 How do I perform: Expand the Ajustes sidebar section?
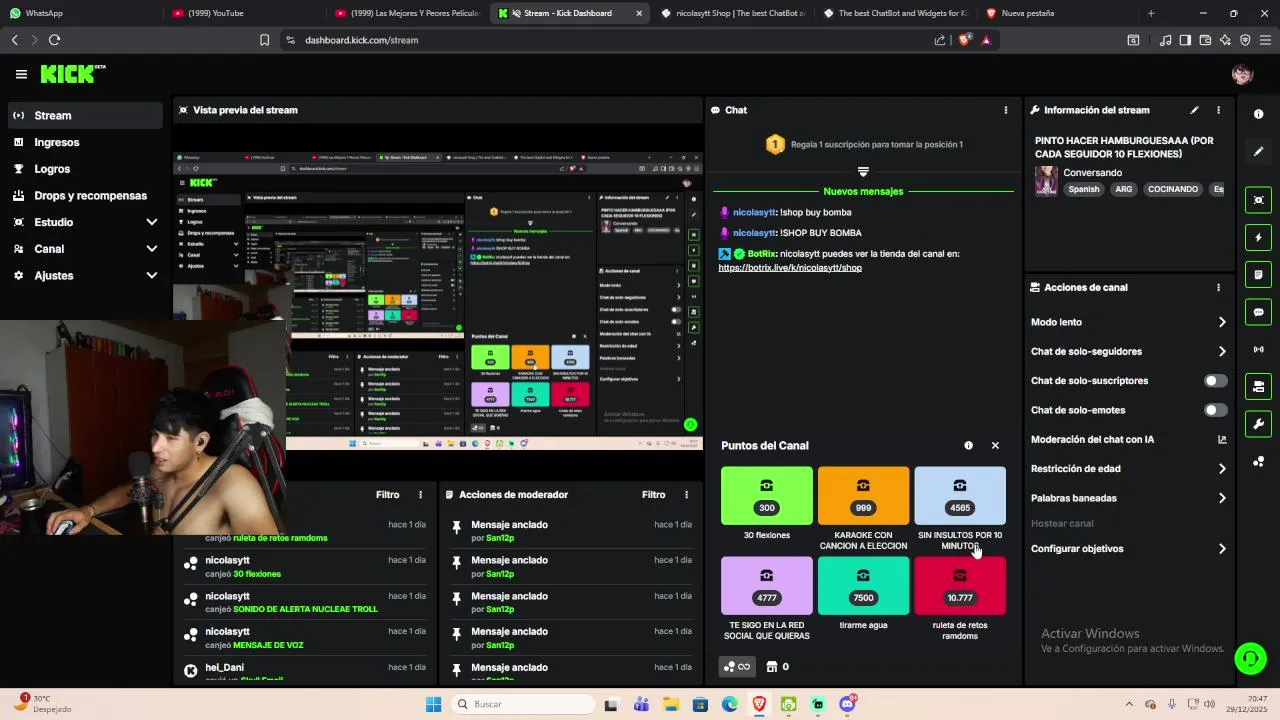pyautogui.click(x=85, y=276)
